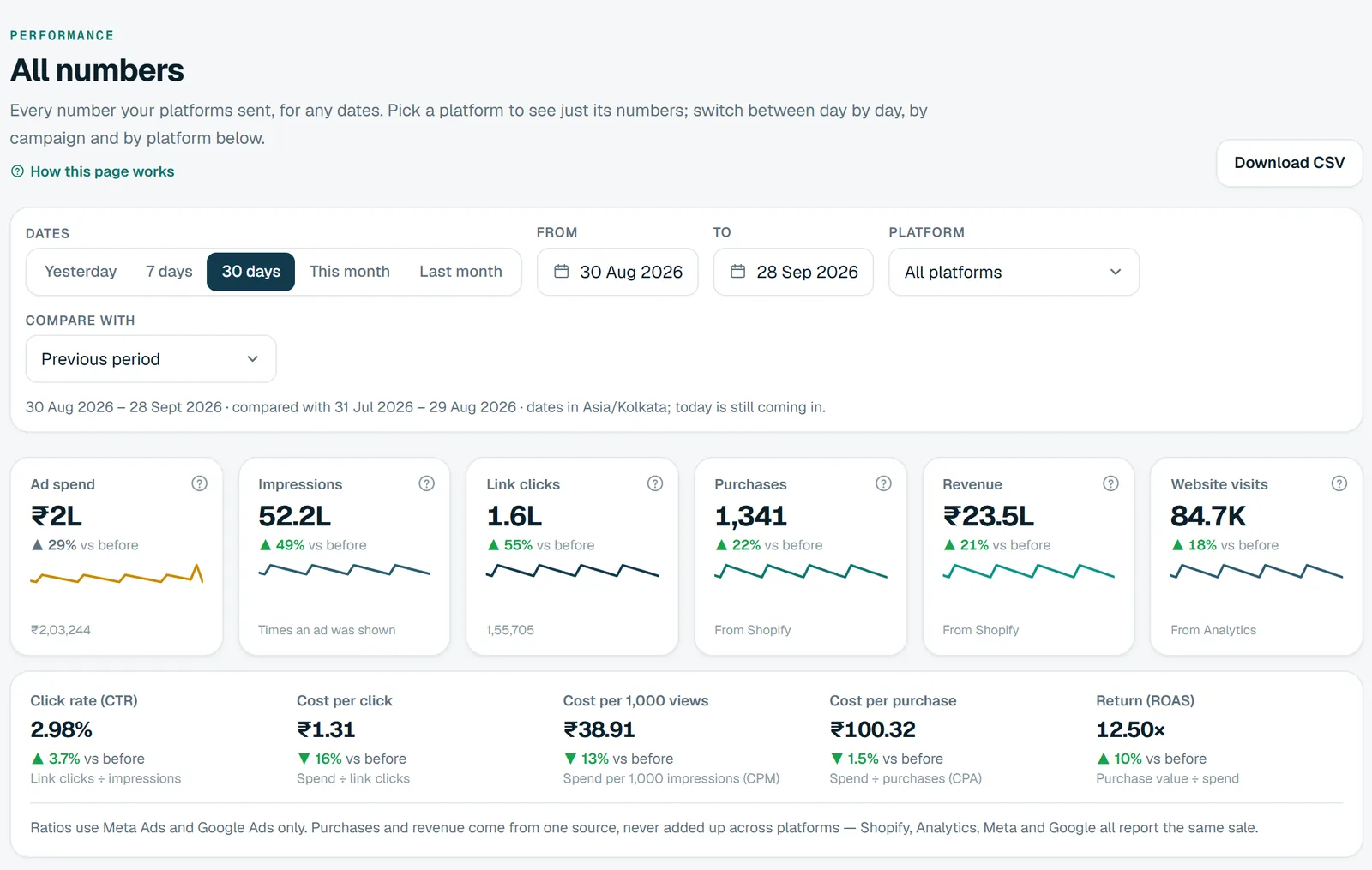Screen dimensions: 1372x870
Task: Click the 12.50× ROAS value
Action: (x=1130, y=729)
